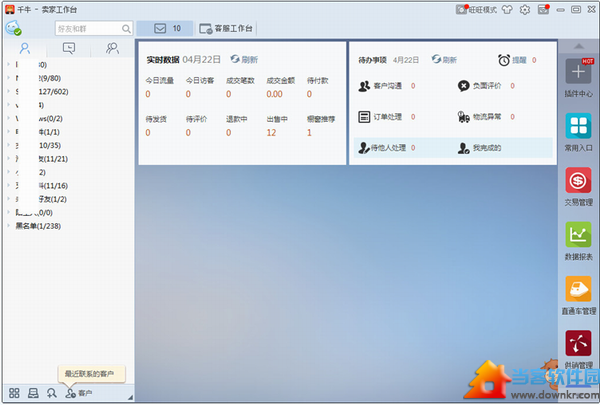Click the four-squares apps icon at bottom left
The height and width of the screenshot is (405, 600).
14,393
